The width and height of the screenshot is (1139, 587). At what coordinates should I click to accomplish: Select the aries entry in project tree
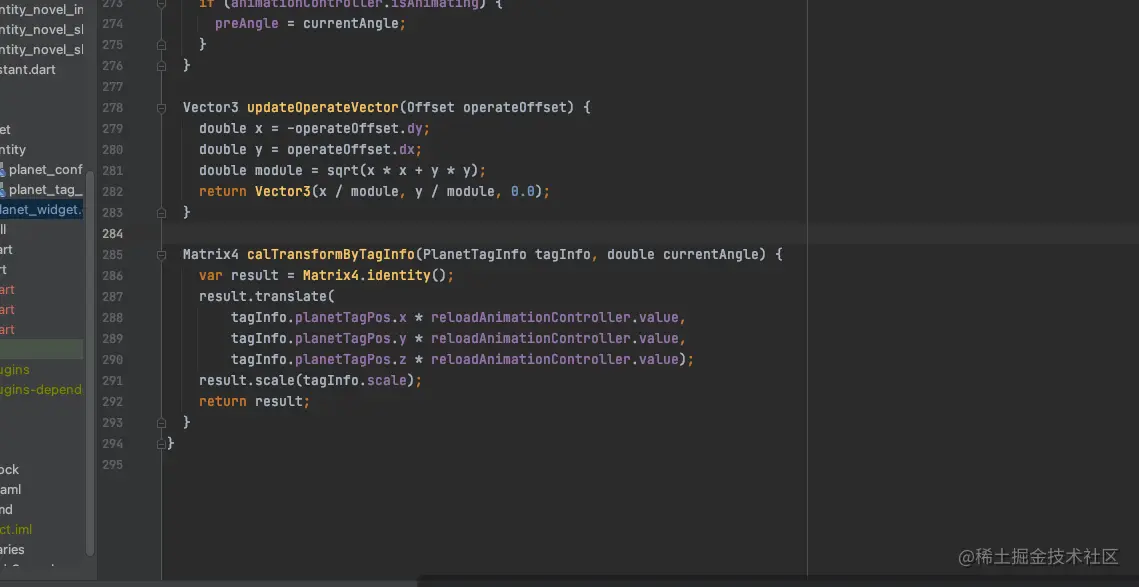coord(12,549)
